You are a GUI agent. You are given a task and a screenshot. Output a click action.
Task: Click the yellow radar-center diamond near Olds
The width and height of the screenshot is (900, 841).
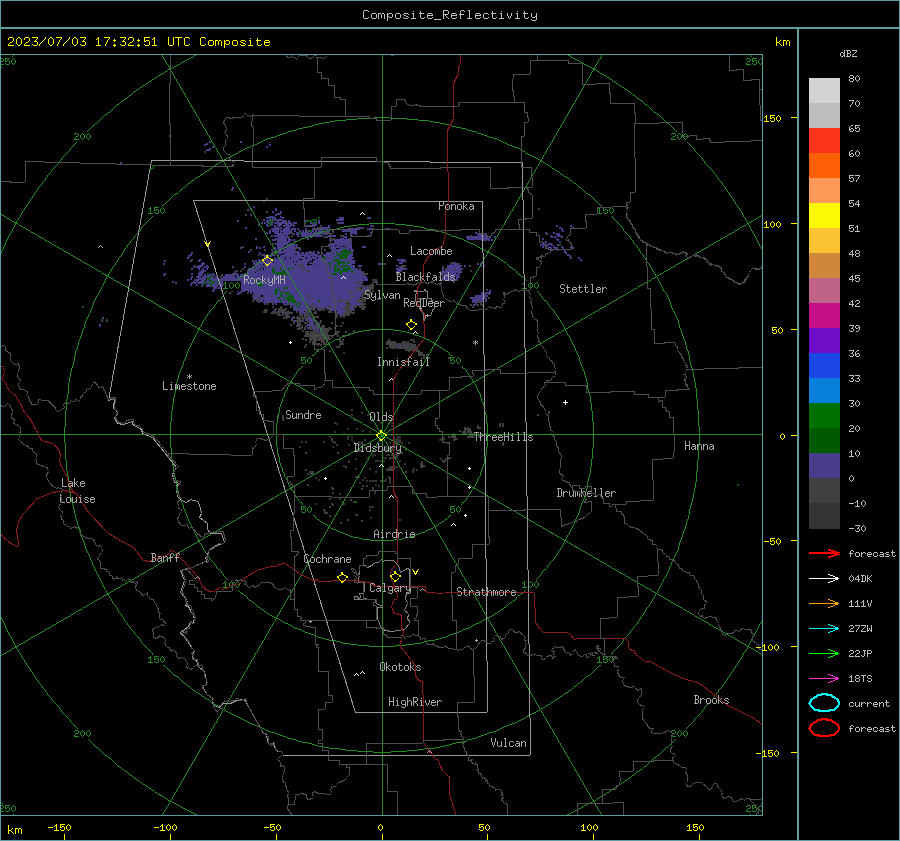click(x=381, y=436)
